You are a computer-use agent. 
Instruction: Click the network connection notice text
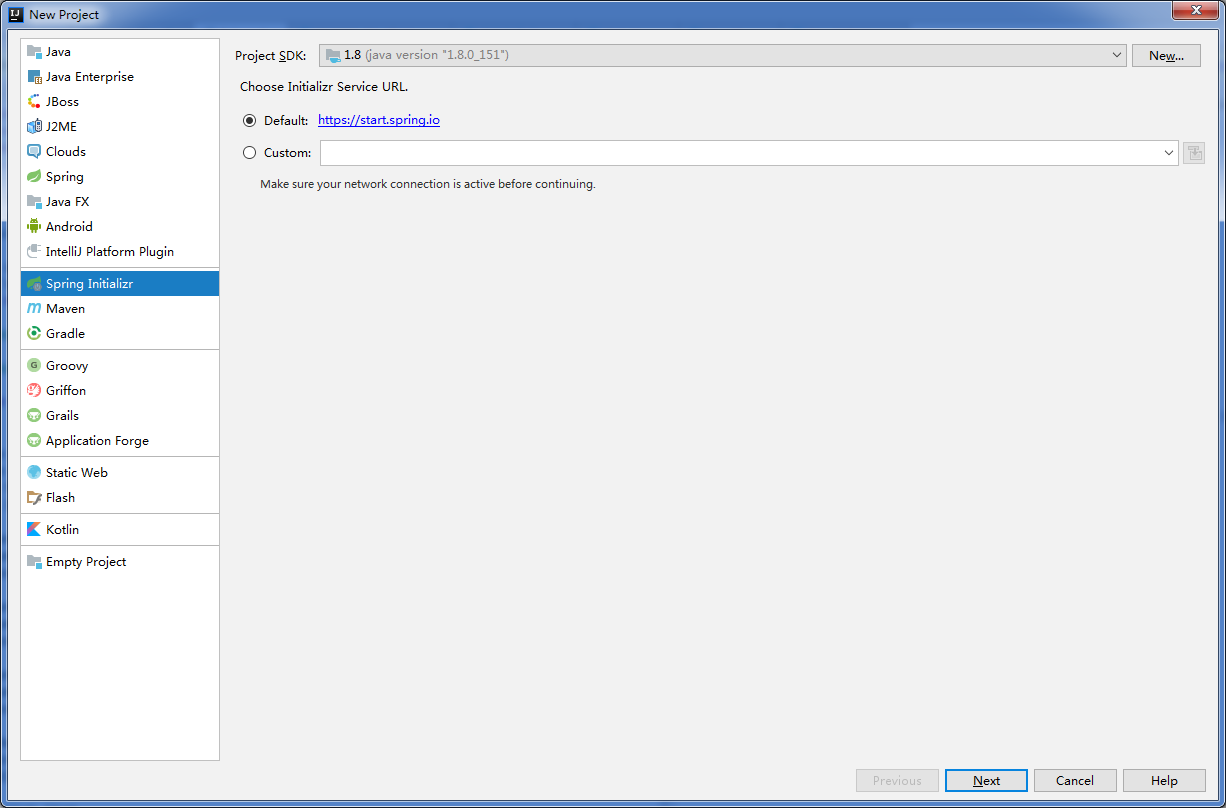click(428, 184)
